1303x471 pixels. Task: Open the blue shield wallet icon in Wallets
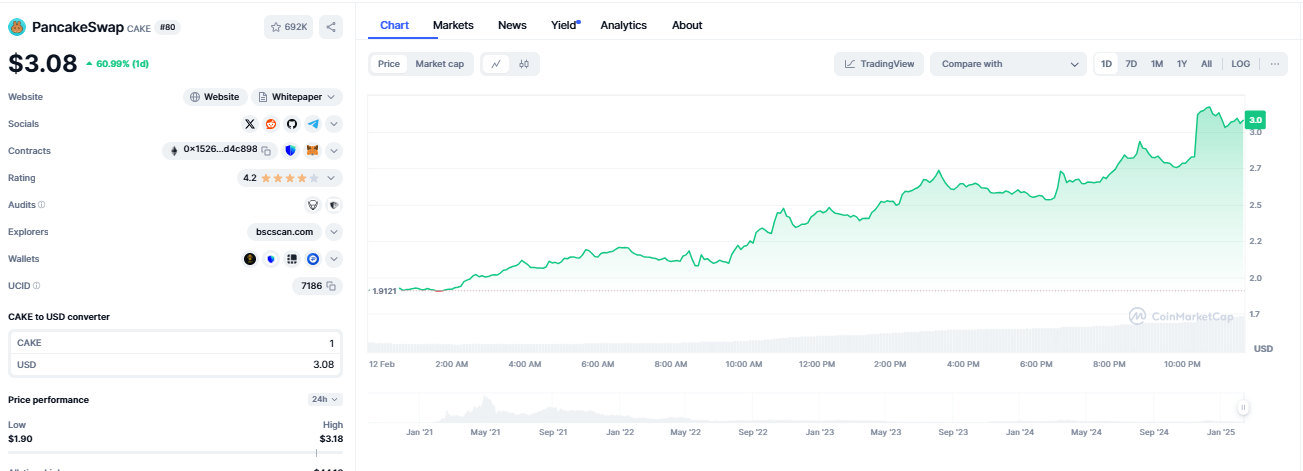tap(271, 259)
